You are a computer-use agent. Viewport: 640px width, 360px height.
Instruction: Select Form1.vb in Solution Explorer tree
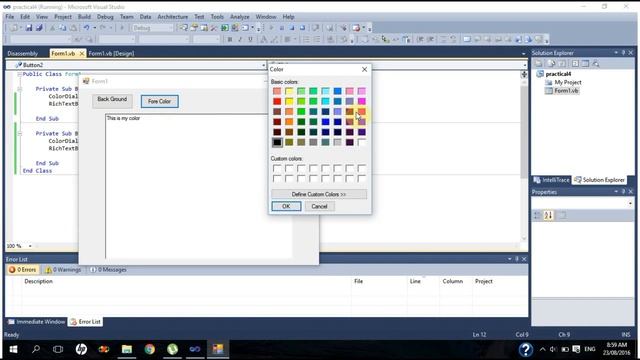566,91
